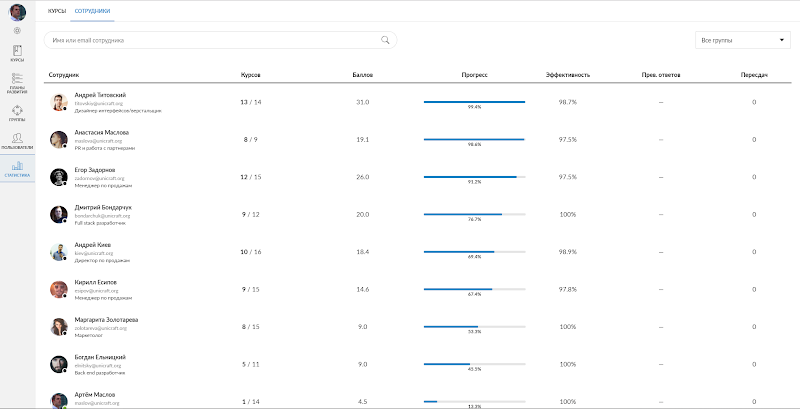Sort by Баллов column header

363,75
